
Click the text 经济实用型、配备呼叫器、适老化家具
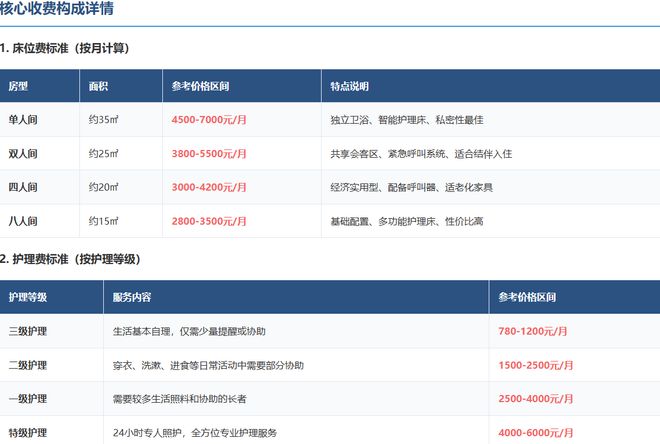point(411,187)
